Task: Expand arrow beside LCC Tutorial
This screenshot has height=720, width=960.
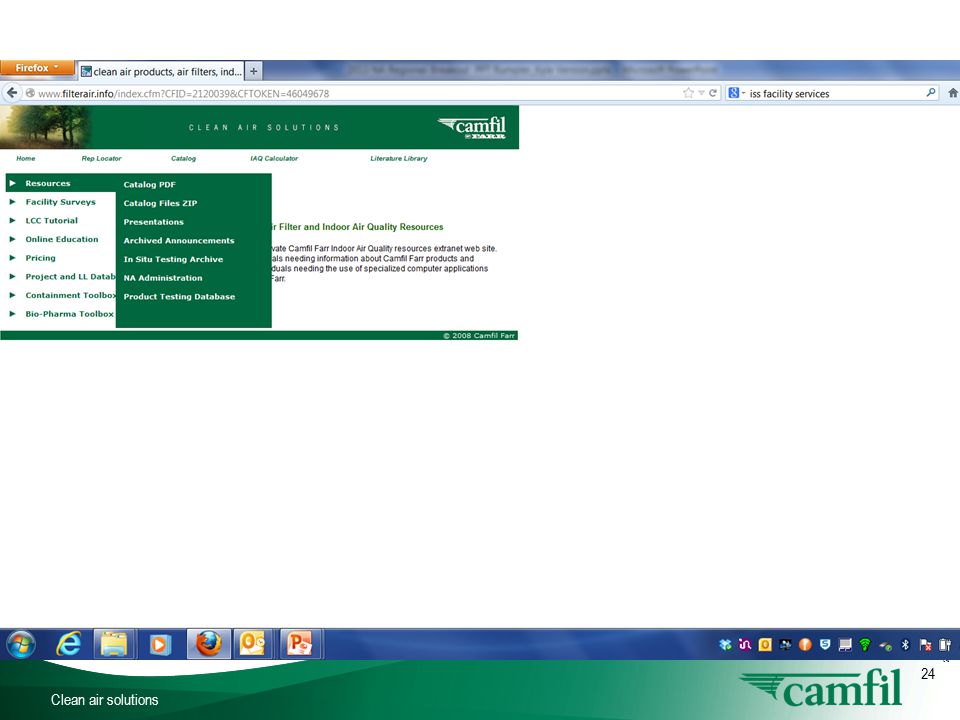Action: 12,220
